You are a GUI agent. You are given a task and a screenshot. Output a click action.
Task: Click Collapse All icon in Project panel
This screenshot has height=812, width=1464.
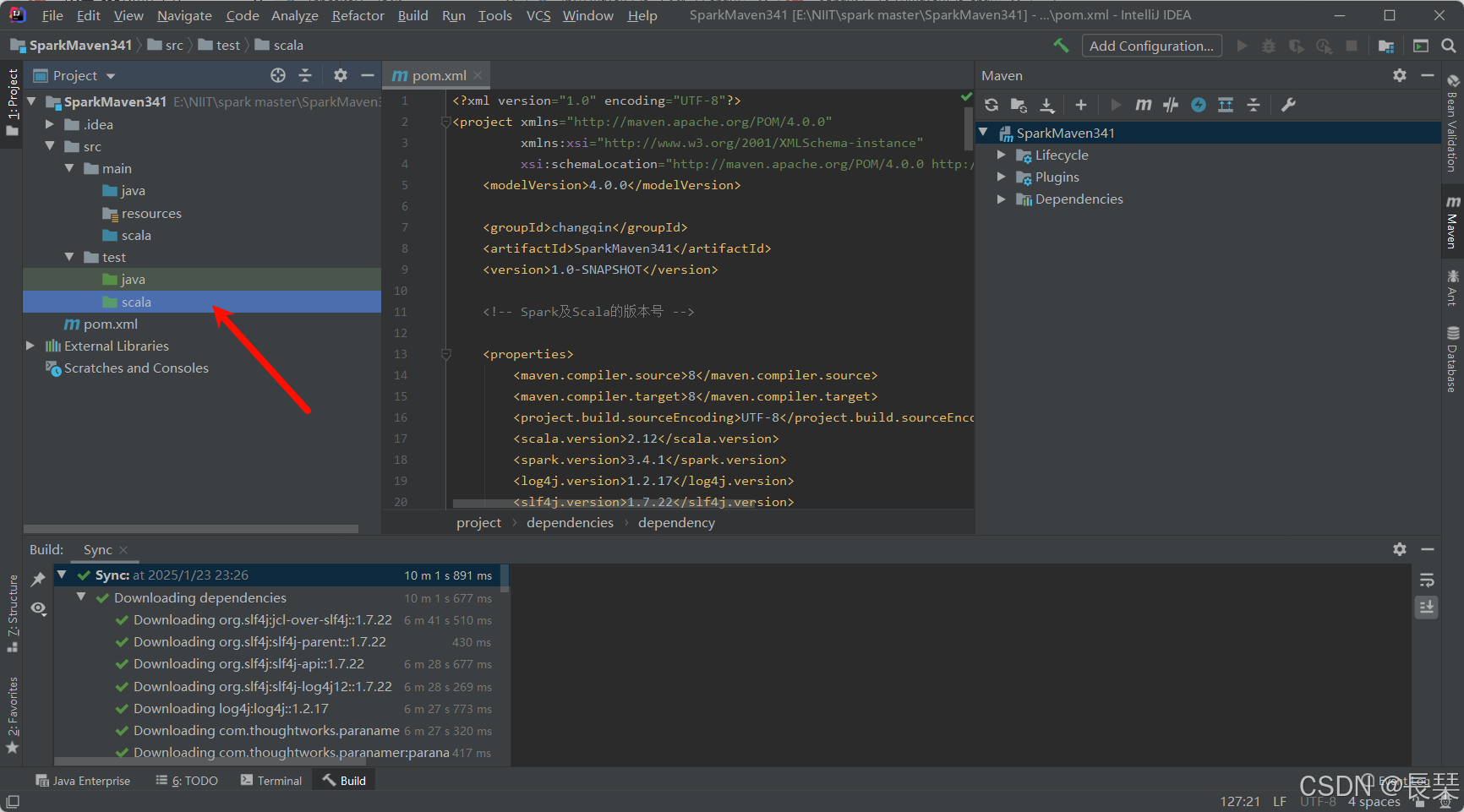305,75
